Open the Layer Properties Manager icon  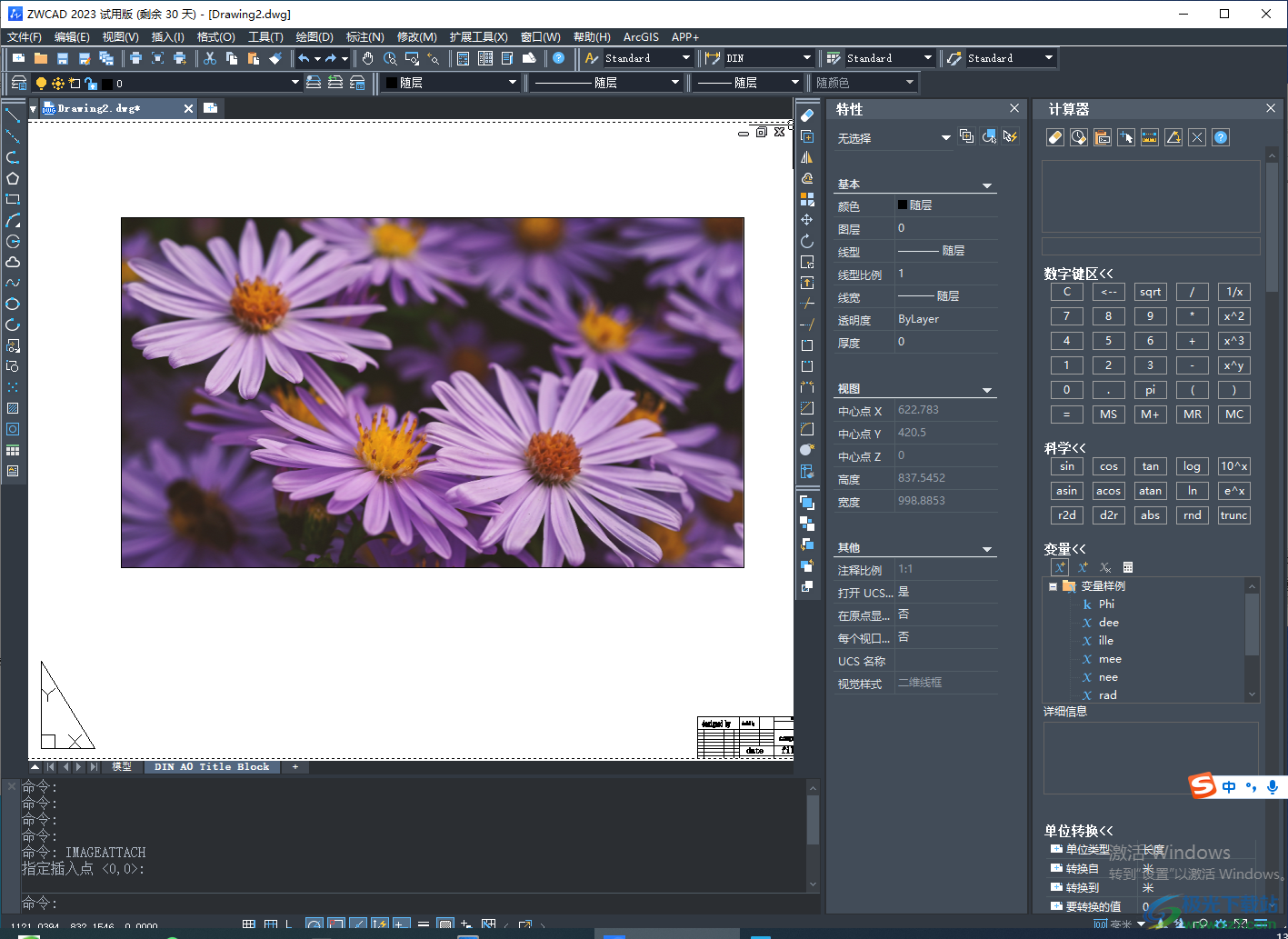19,83
